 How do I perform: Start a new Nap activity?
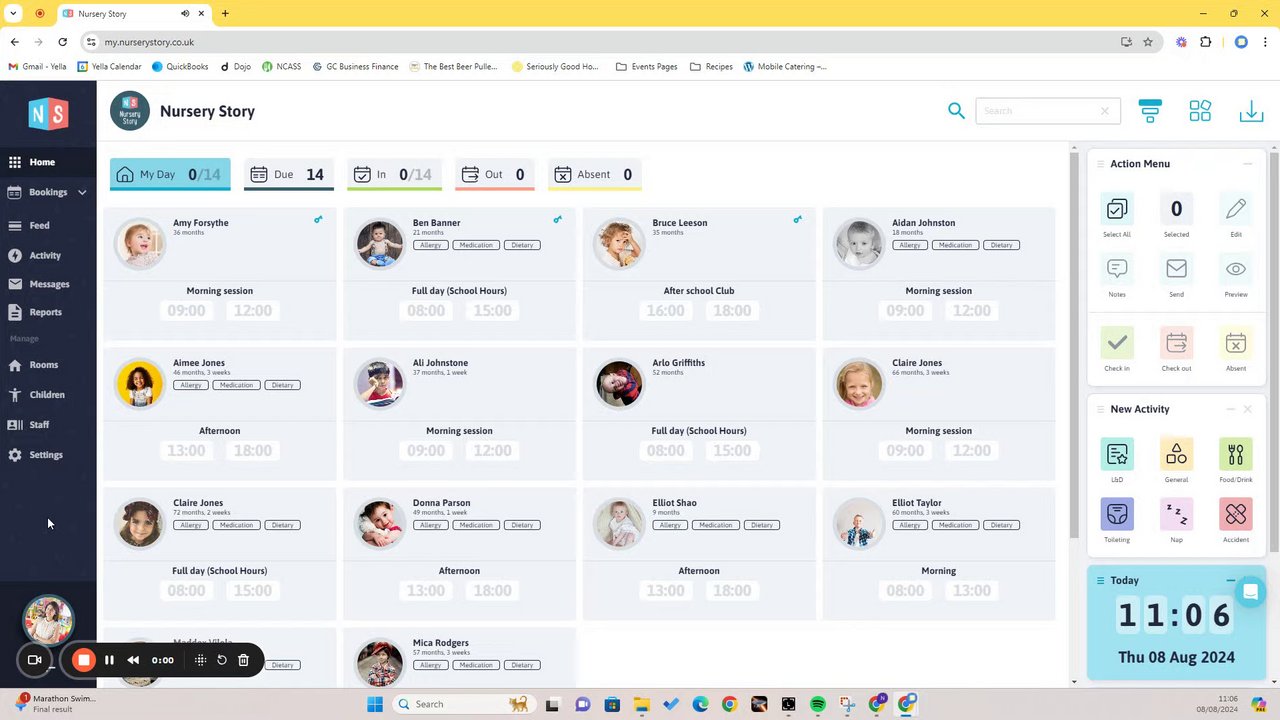point(1176,514)
